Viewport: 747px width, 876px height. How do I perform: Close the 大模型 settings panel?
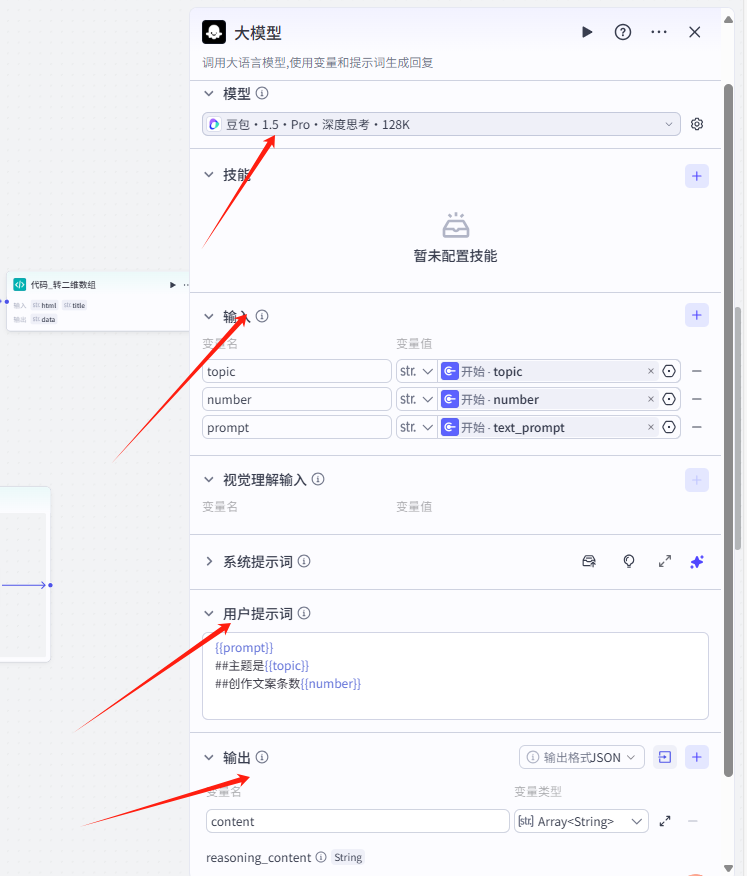(694, 32)
